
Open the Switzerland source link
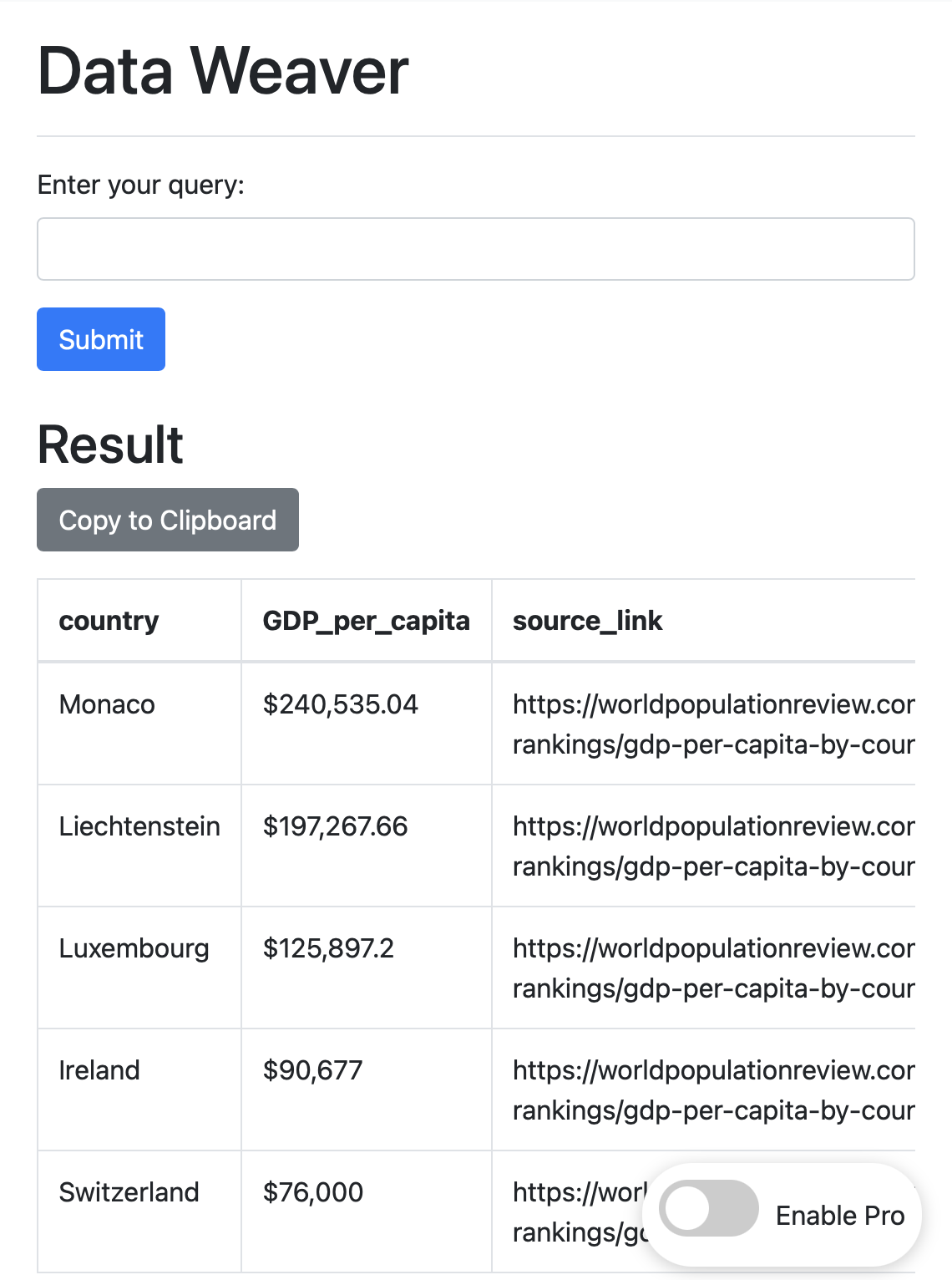pyautogui.click(x=580, y=1211)
